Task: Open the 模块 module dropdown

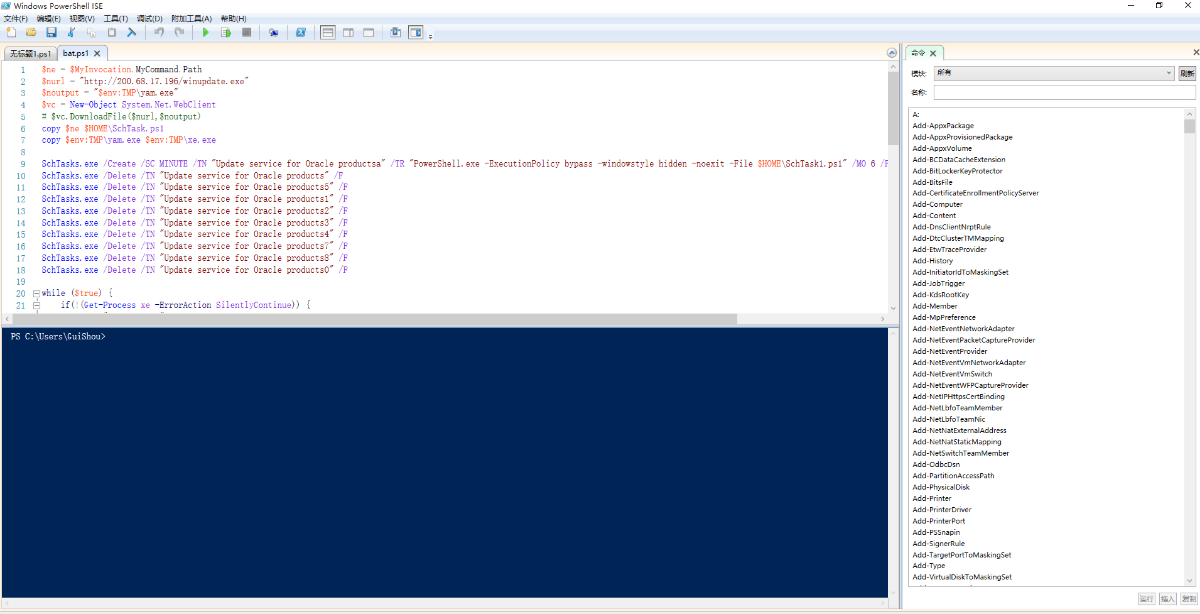Action: tap(1054, 73)
